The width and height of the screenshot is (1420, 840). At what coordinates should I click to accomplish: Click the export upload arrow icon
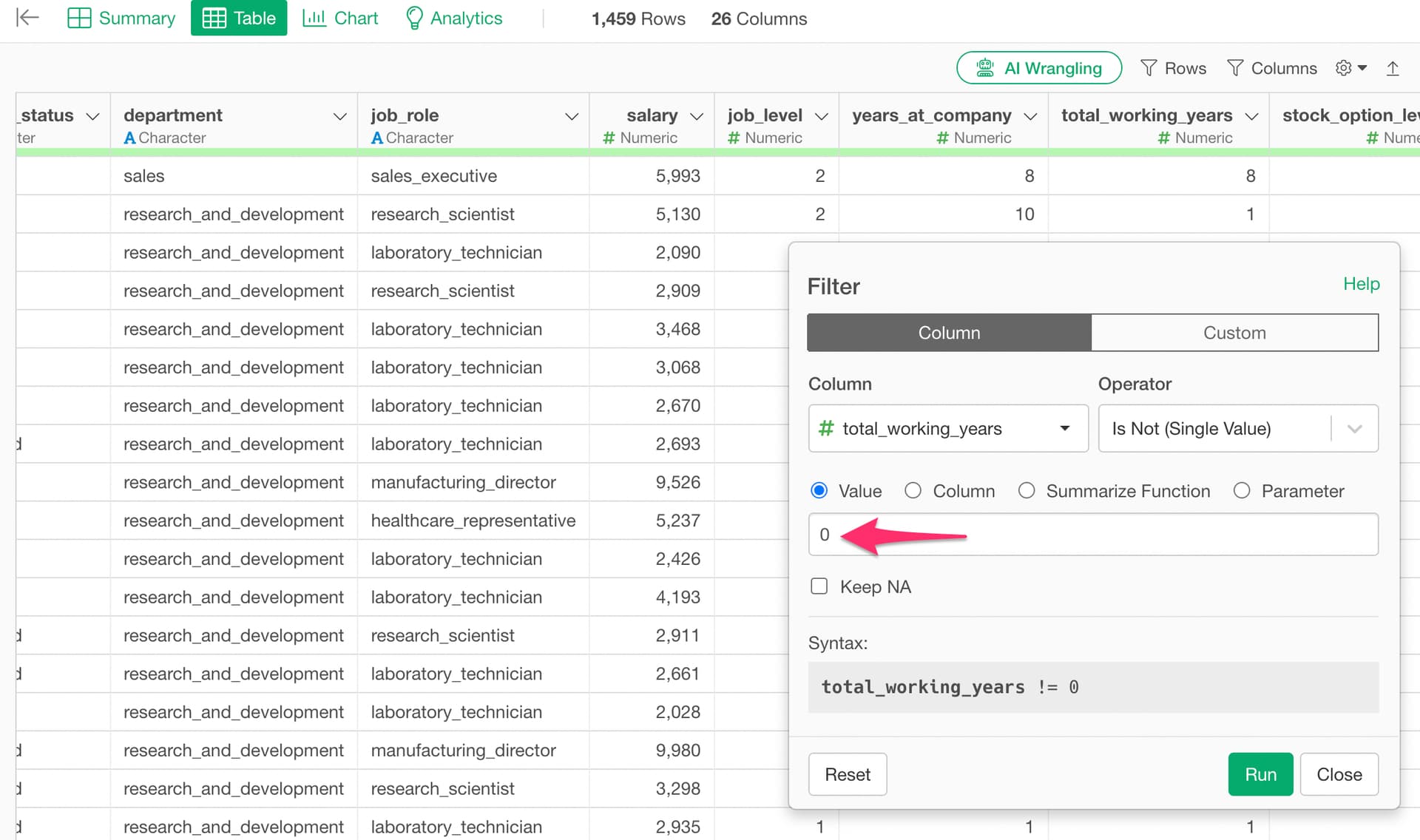(1393, 68)
